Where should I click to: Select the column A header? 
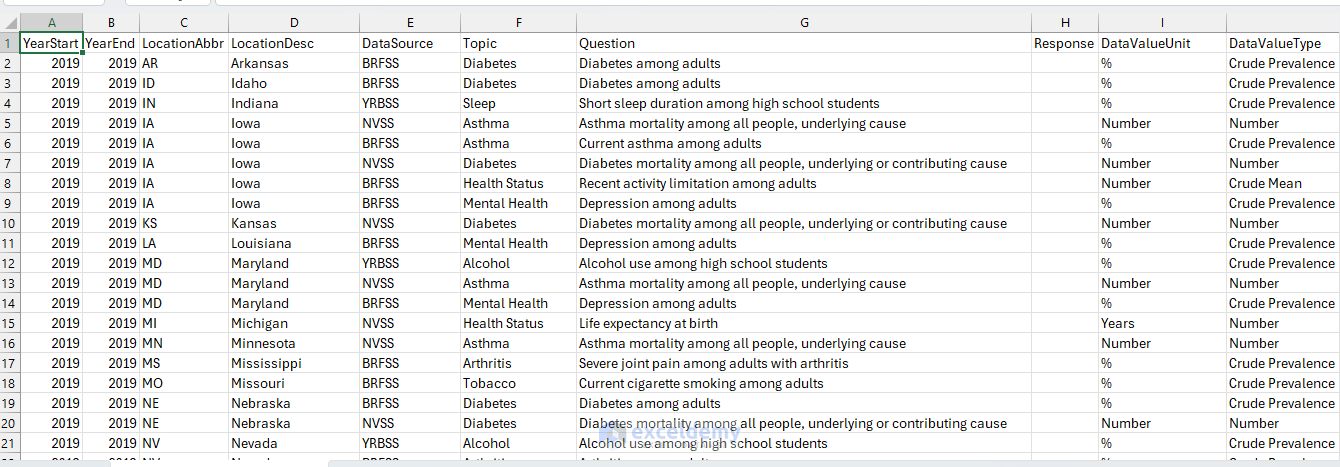[51, 22]
